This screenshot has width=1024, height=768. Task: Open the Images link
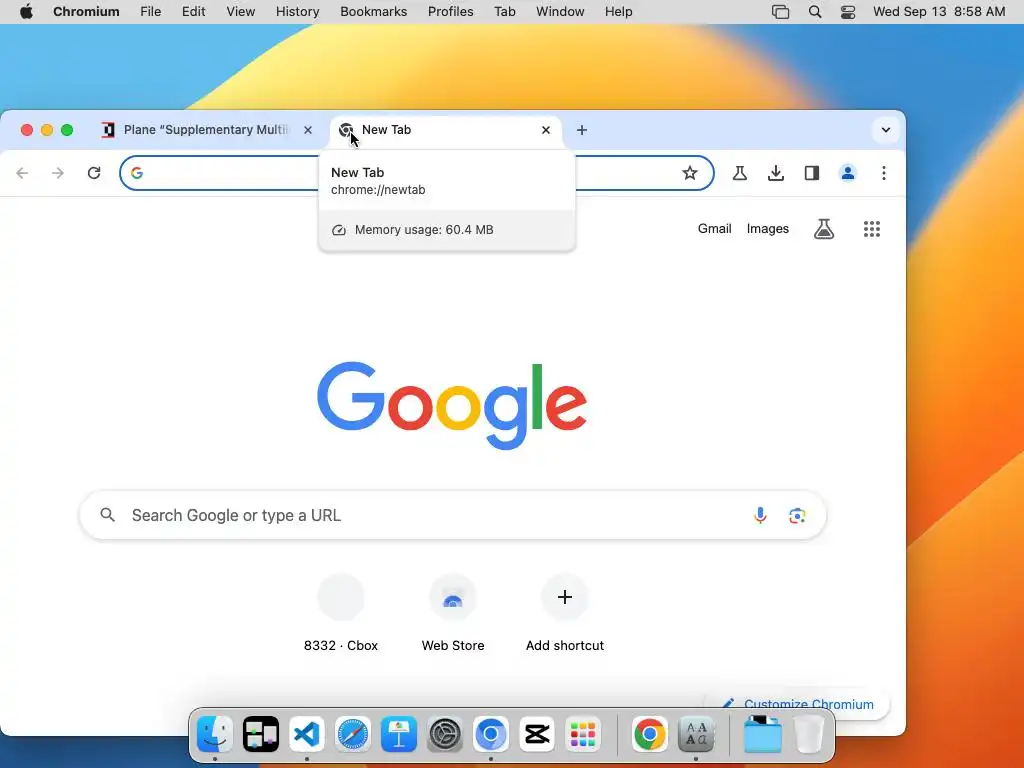[767, 229]
